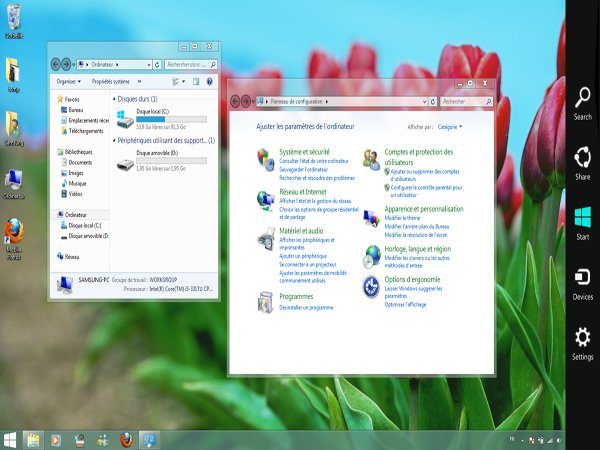Open the Recycle Bin desktop icon
This screenshot has width=600, height=450.
[14, 21]
